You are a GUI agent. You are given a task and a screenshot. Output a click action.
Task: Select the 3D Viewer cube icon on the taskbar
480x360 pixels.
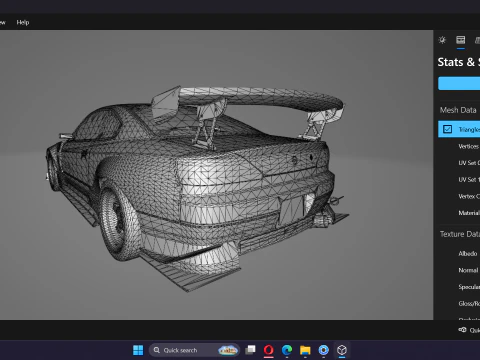coord(342,350)
